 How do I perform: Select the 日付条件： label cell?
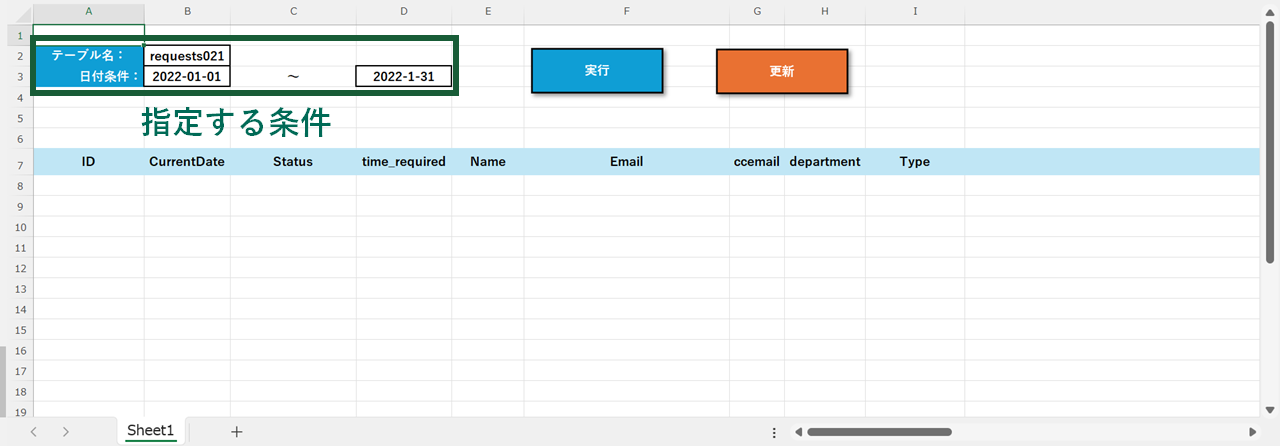[90, 77]
